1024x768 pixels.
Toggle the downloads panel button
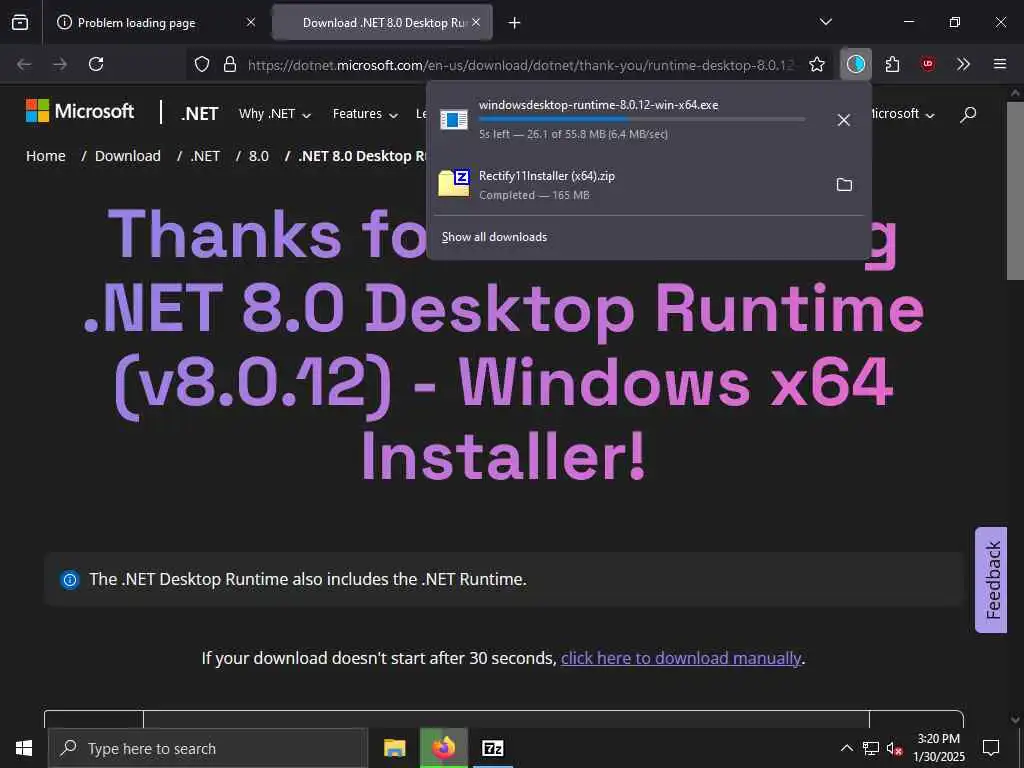pos(856,64)
